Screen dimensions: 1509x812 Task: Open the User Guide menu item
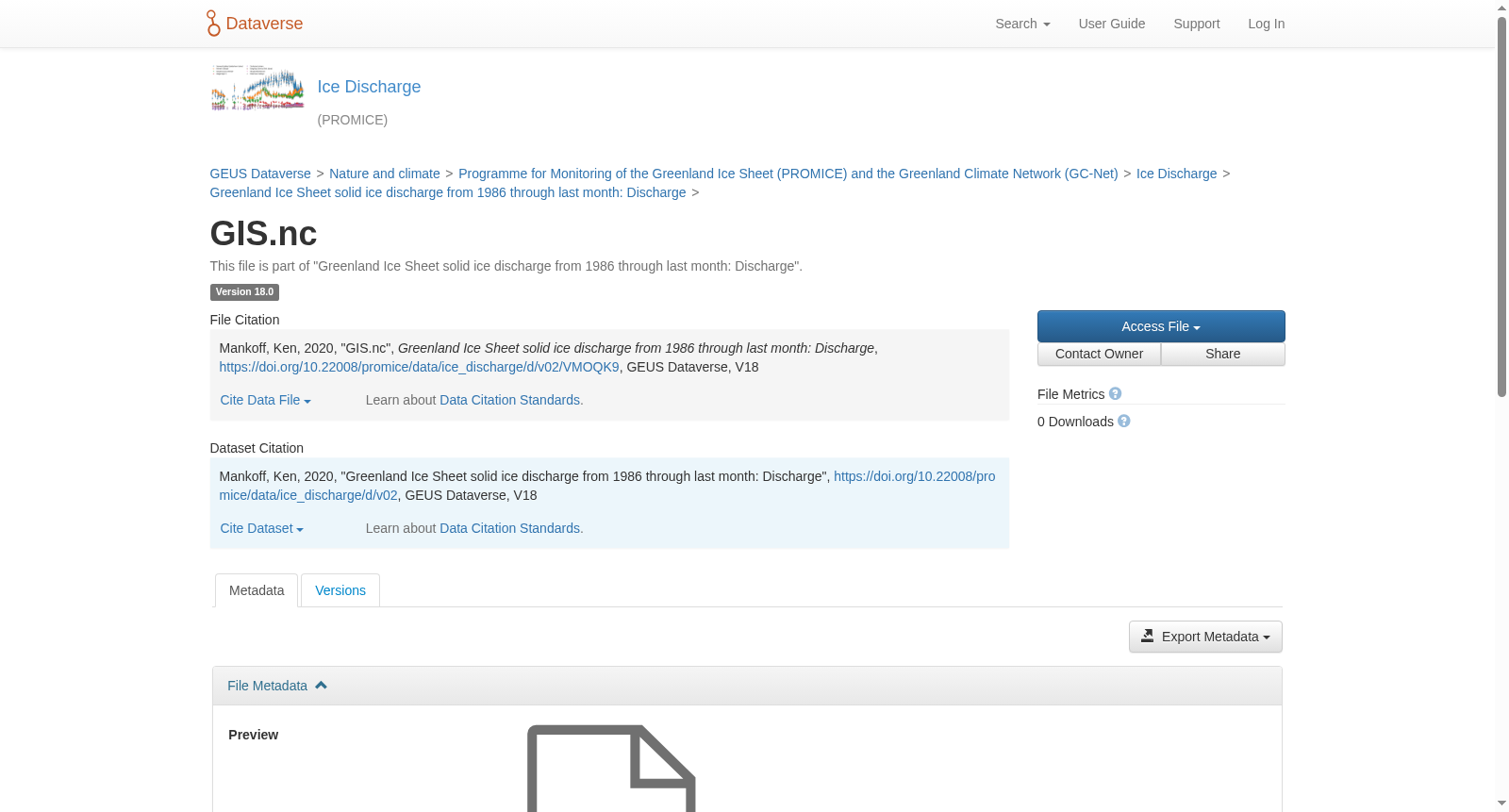(x=1112, y=24)
